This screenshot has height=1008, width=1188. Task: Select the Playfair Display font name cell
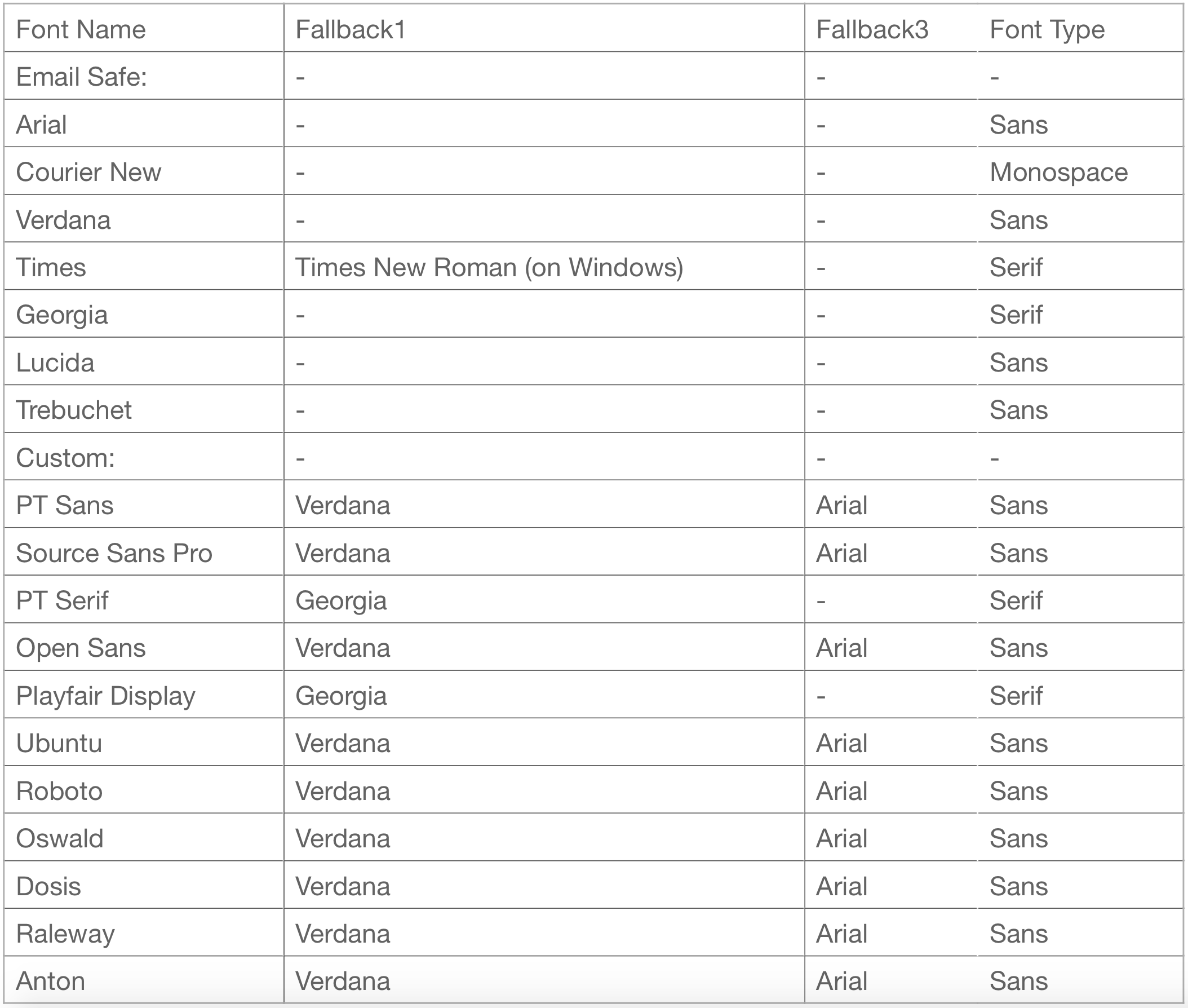(105, 696)
